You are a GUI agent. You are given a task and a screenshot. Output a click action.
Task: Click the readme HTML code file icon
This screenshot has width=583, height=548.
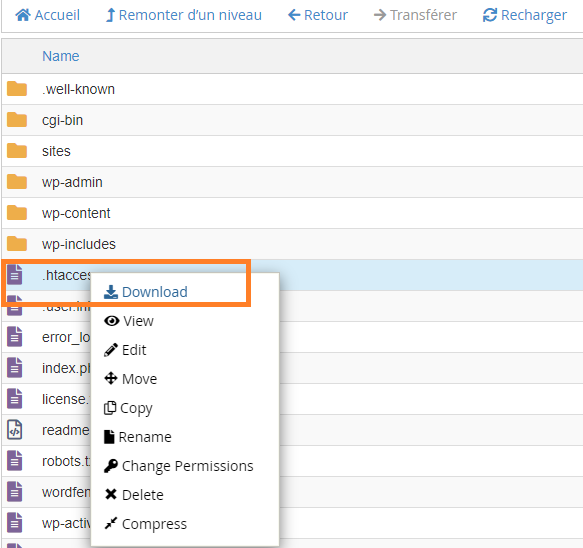pos(15,430)
